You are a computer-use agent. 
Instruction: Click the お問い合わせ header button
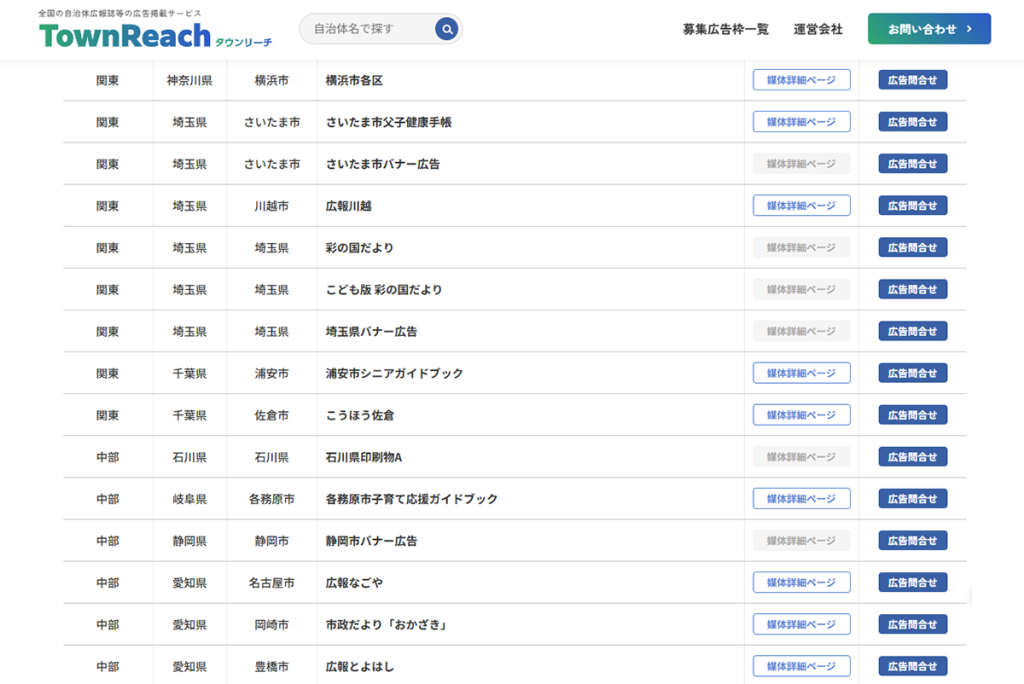click(929, 29)
